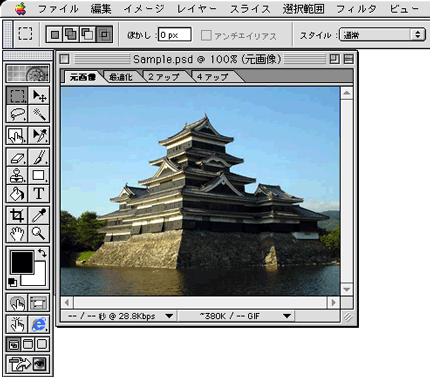Open the レイヤー menu
Screen dimensions: 430x377
[197, 9]
